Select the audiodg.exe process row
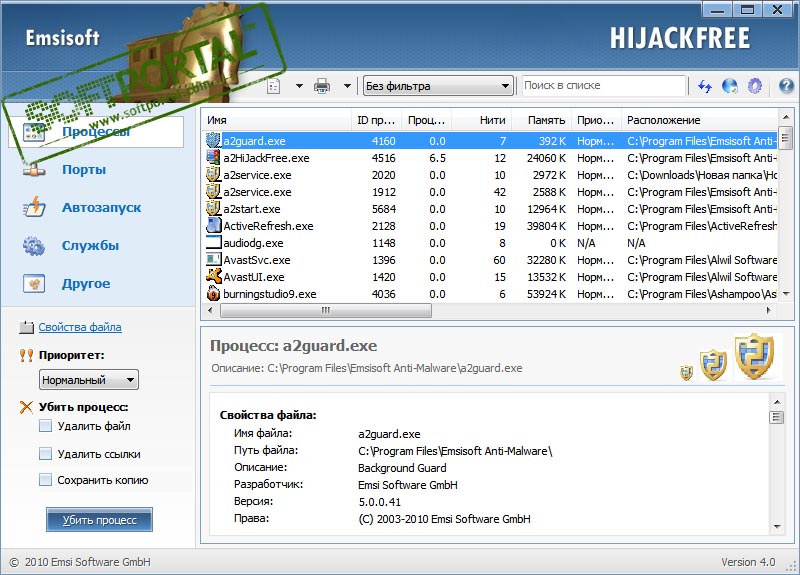This screenshot has height=575, width=800. pos(490,243)
